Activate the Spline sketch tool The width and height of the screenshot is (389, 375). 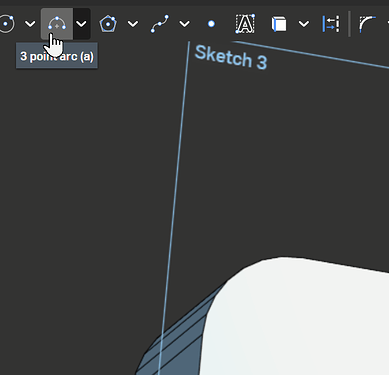(x=160, y=24)
